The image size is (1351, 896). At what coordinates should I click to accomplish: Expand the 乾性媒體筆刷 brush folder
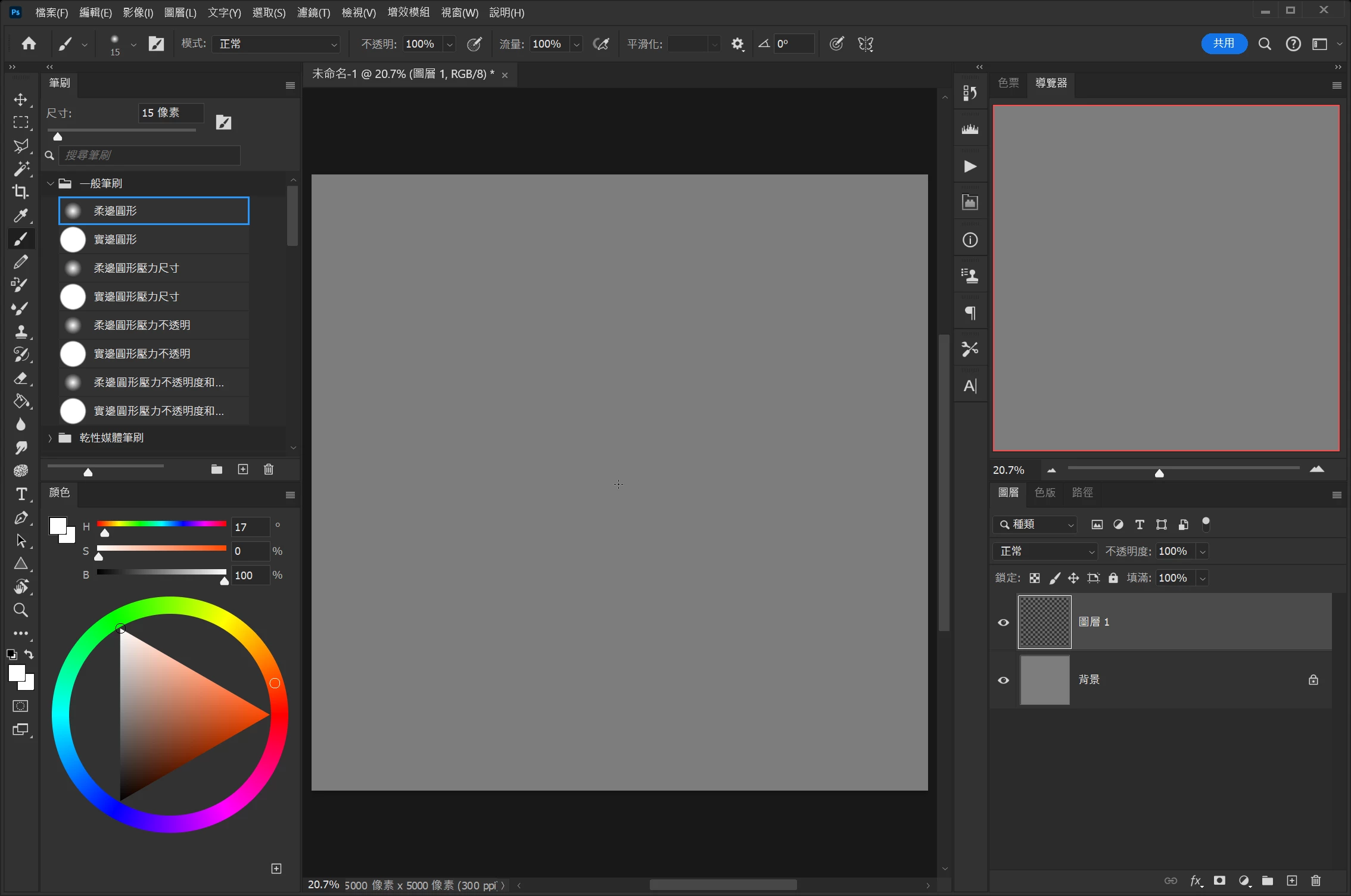pos(50,438)
